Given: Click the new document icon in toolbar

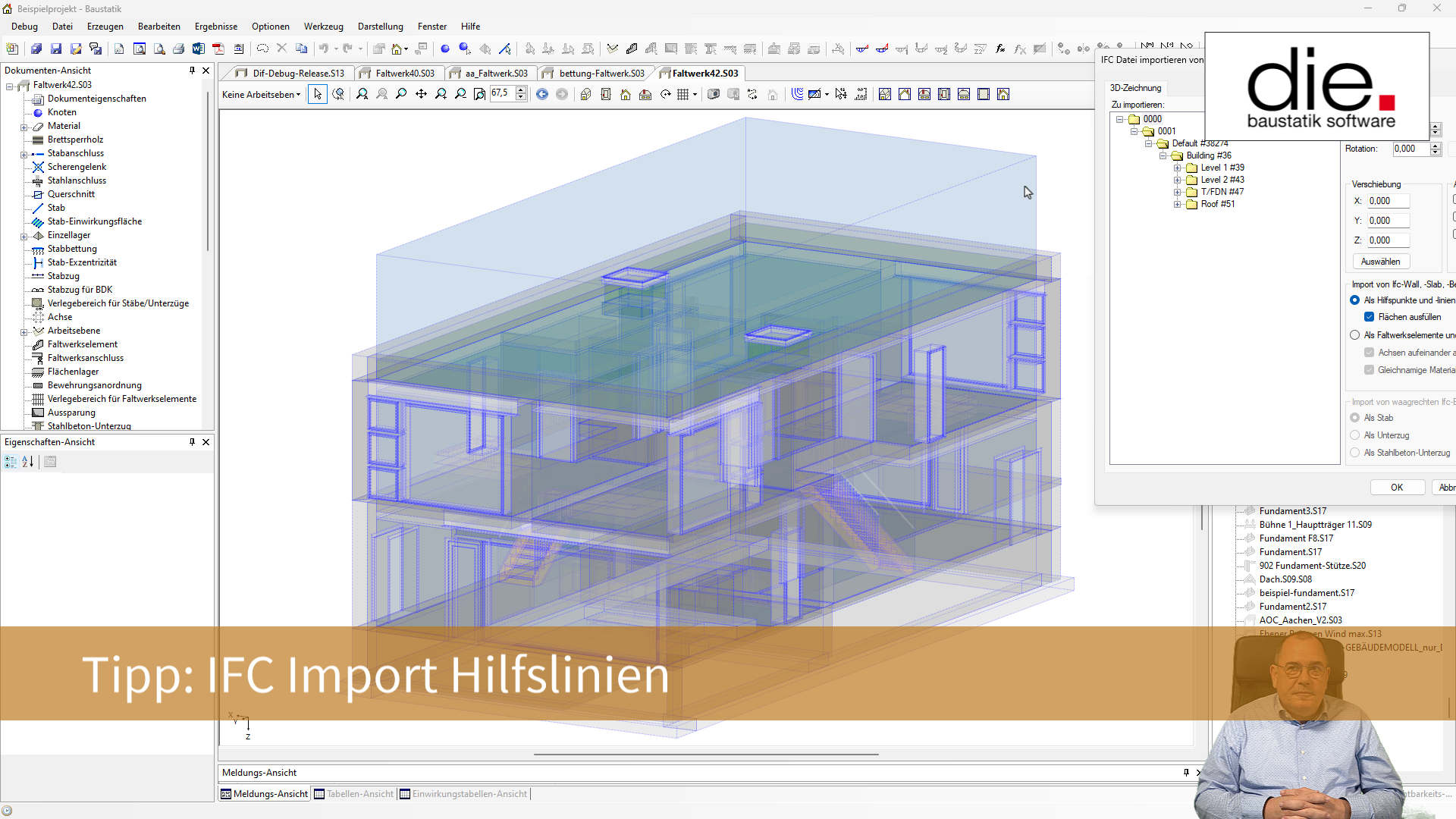Looking at the screenshot, I should 13,49.
